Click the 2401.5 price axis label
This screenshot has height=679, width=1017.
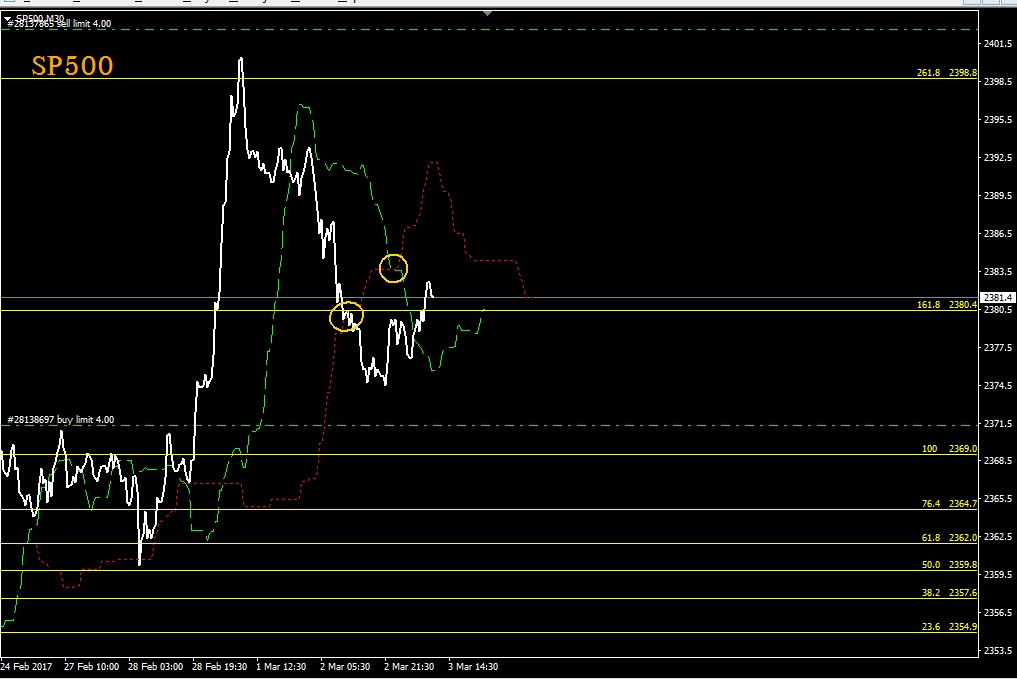[x=998, y=43]
